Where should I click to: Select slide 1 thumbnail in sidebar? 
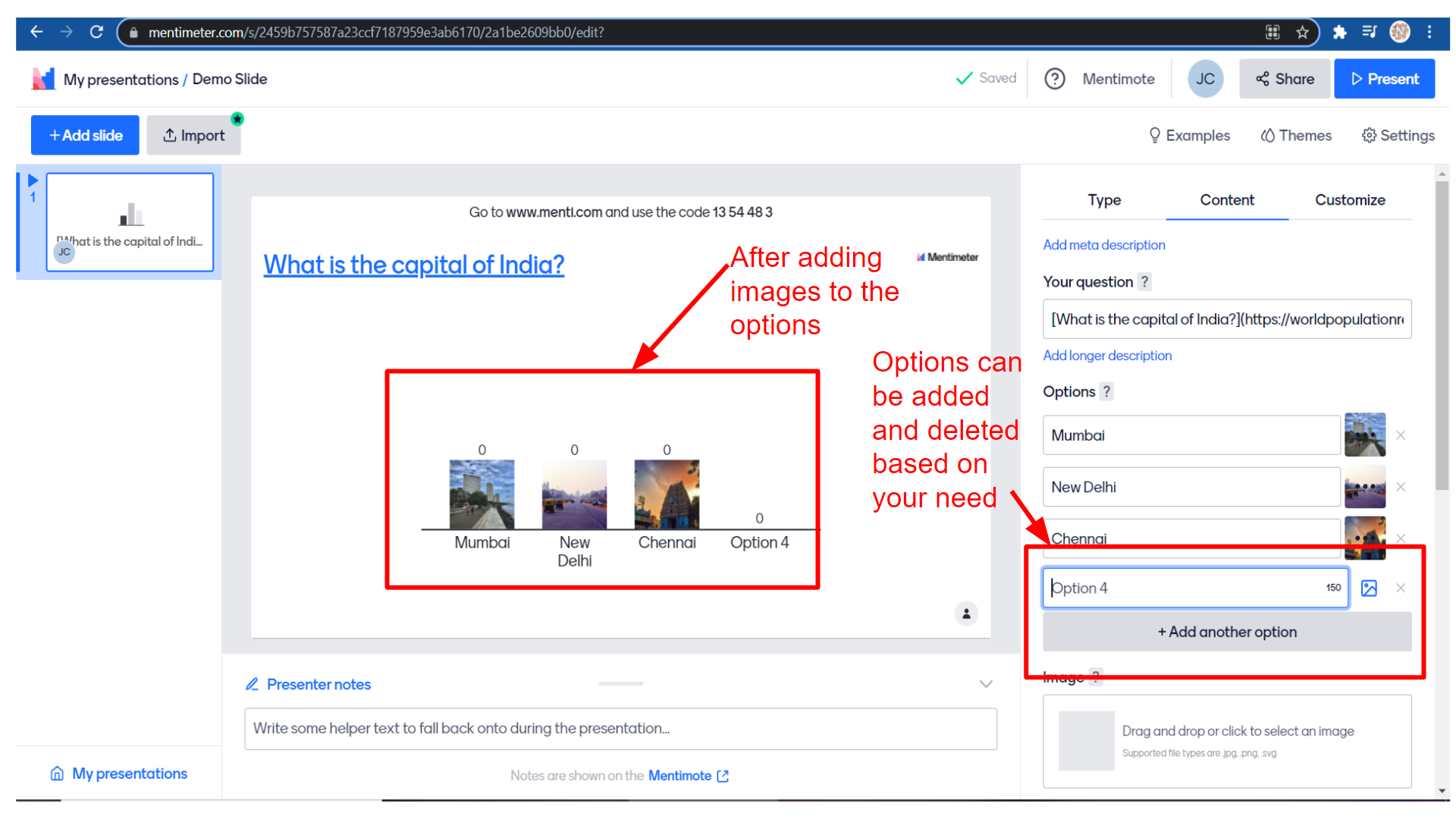pyautogui.click(x=130, y=222)
